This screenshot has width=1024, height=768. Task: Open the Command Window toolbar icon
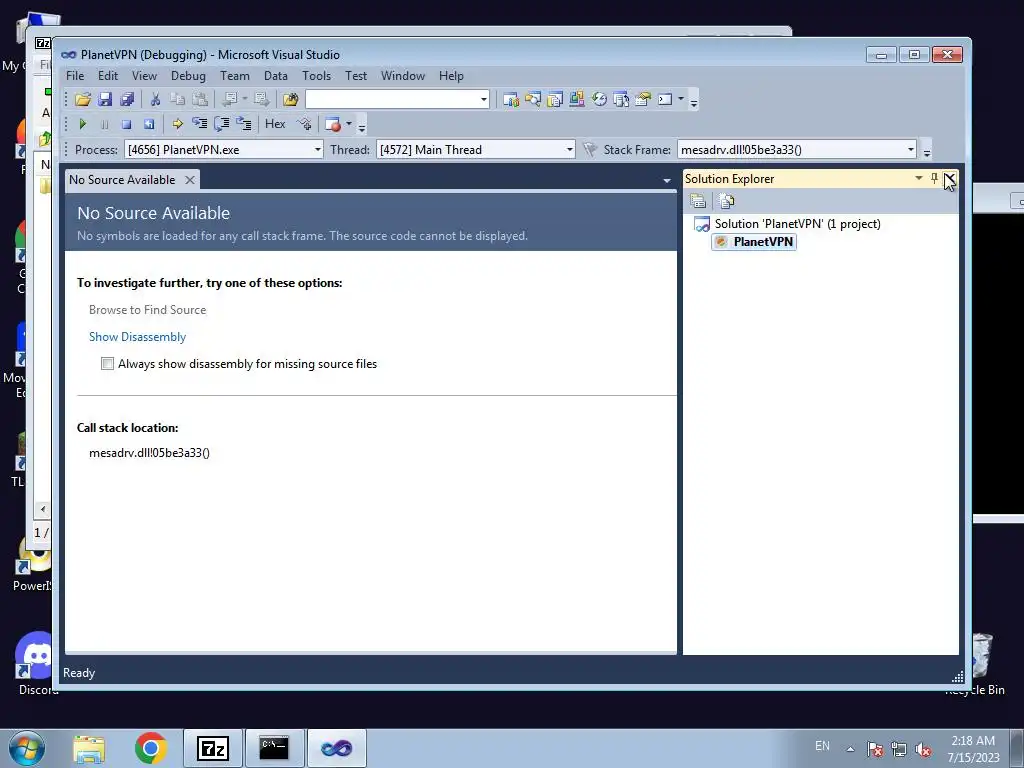pyautogui.click(x=665, y=99)
